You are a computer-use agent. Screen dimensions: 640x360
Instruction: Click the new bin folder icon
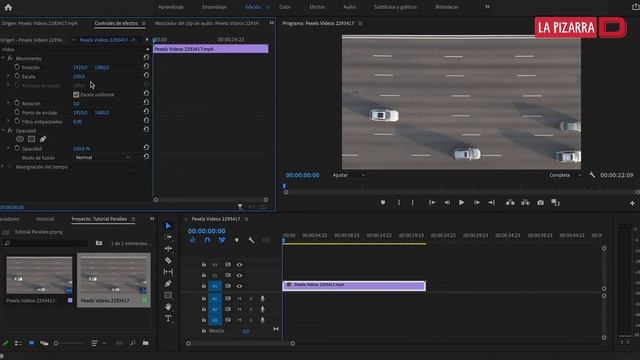146,343
